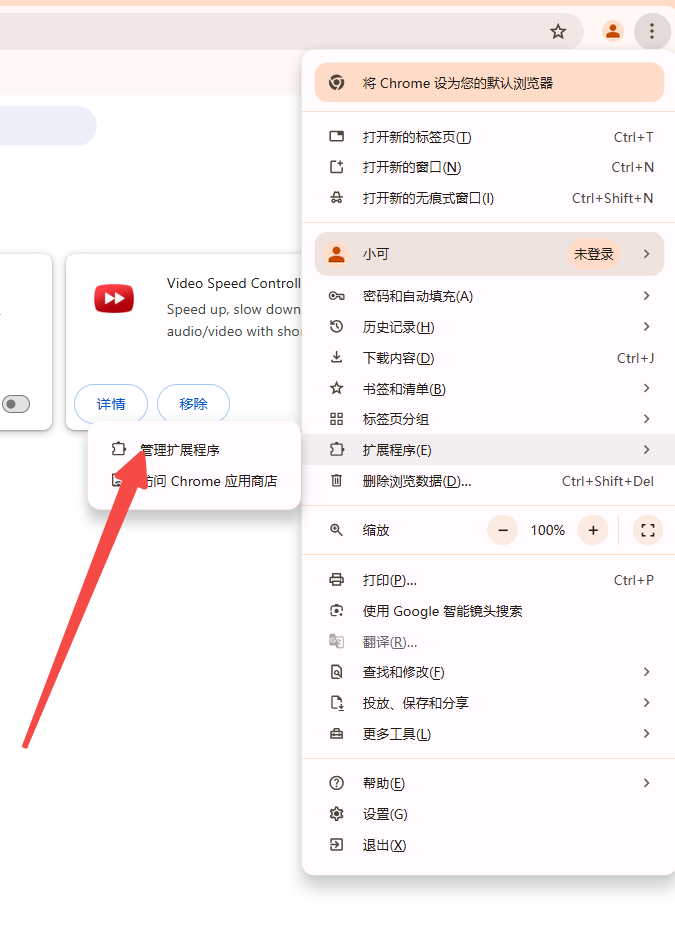Expand 历史记录 submenu chevron
Viewport: 675px width, 932px height.
tap(646, 326)
